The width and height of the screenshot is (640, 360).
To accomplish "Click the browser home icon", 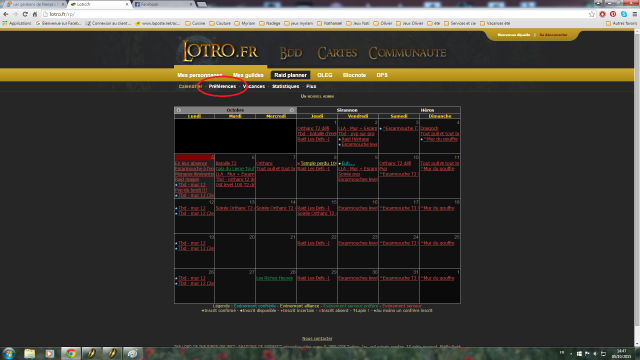I will click(35, 14).
